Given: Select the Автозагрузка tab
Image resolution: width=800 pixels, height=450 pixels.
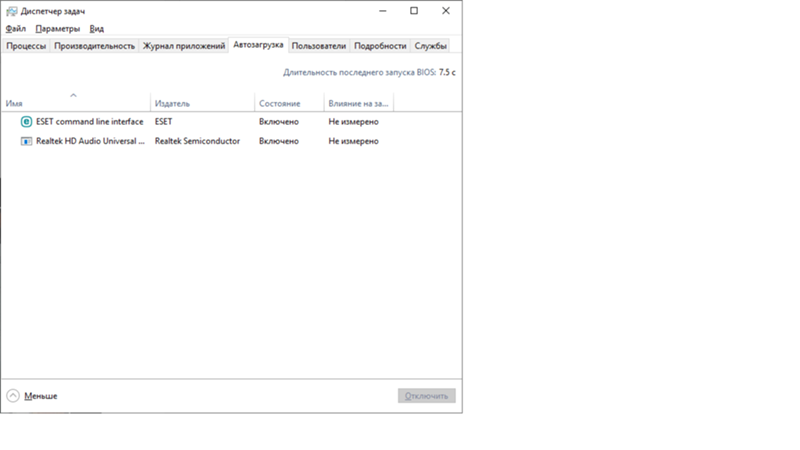Looking at the screenshot, I should 258,45.
